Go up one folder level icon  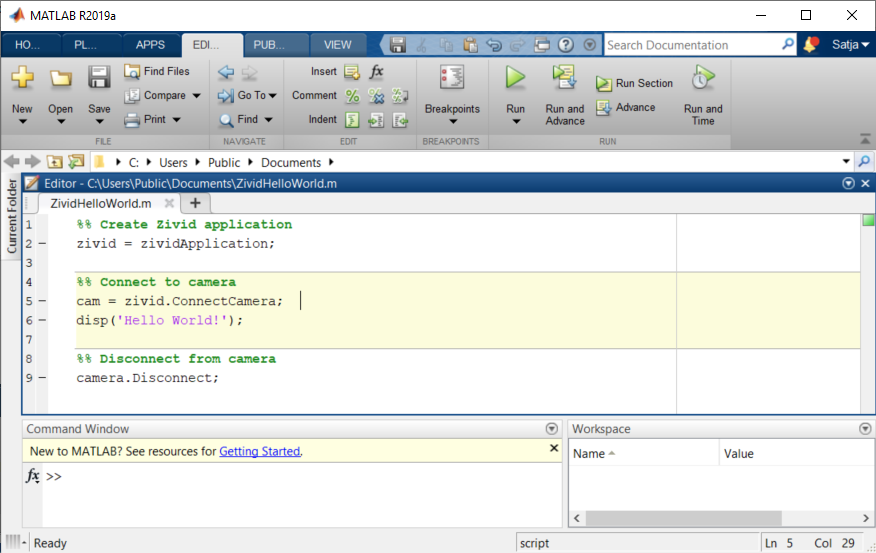tap(54, 162)
